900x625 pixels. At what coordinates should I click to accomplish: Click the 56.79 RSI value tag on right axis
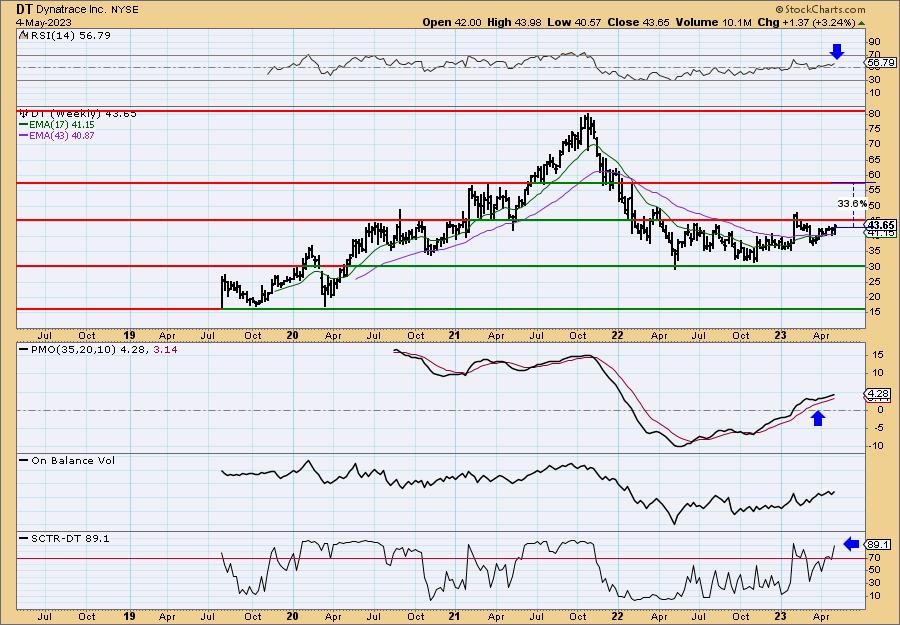(x=882, y=63)
